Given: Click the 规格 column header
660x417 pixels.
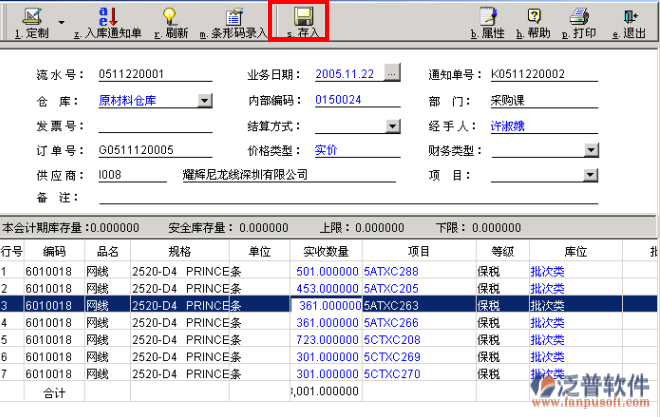Looking at the screenshot, I should coord(180,251).
